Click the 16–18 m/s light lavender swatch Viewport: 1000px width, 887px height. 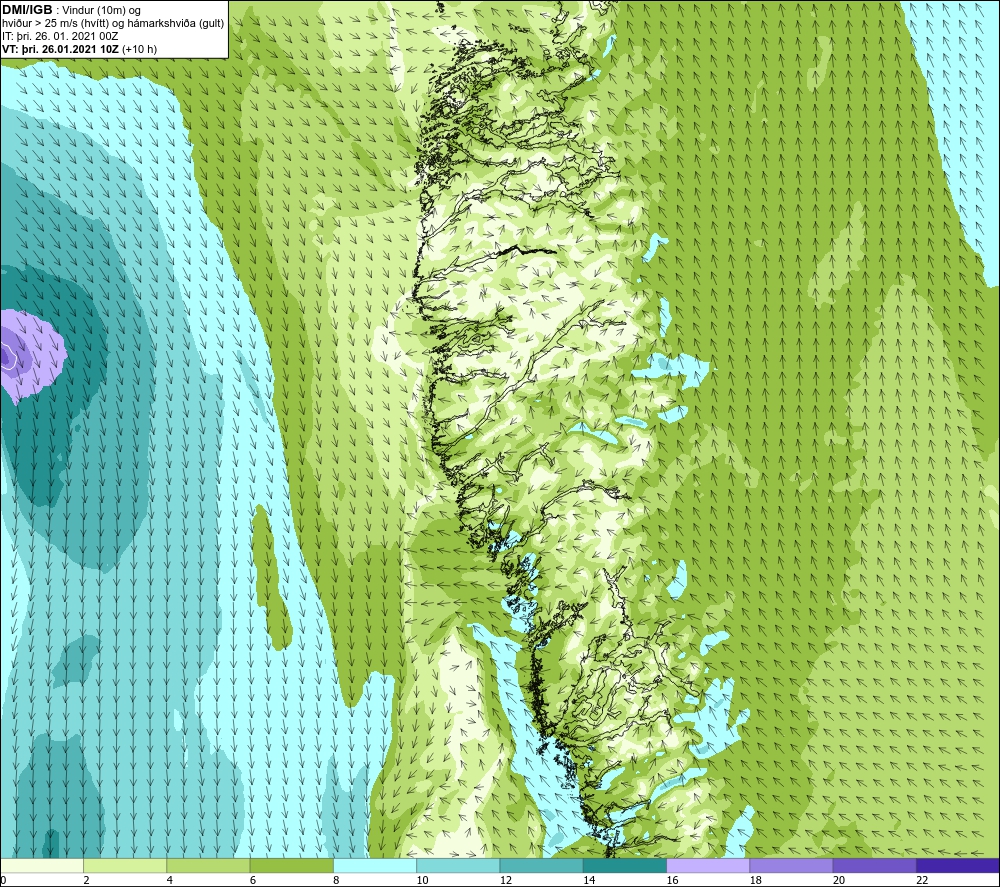tap(708, 865)
